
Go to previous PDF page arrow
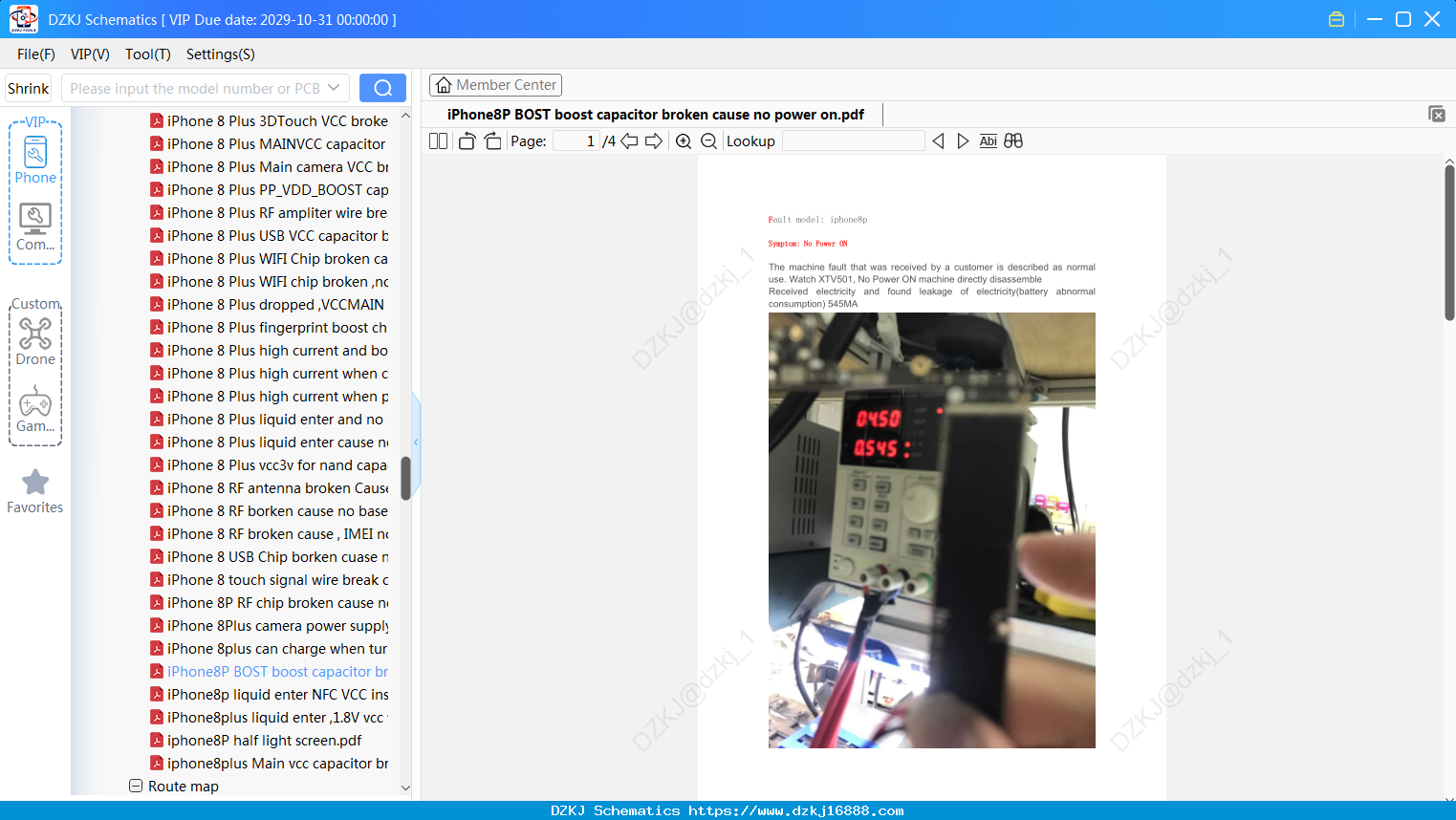point(629,141)
